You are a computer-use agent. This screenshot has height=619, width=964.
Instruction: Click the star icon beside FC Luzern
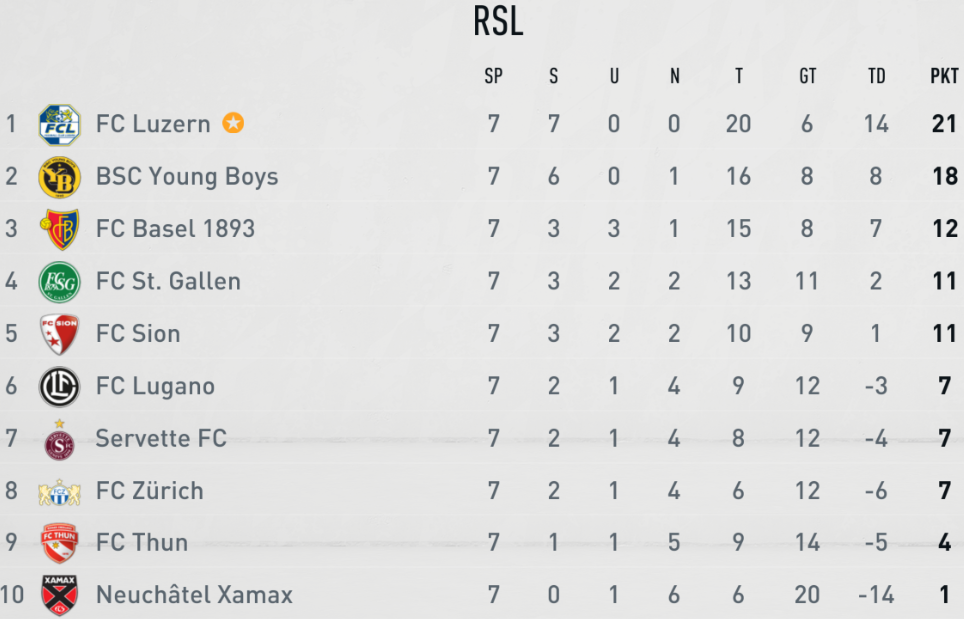[233, 124]
